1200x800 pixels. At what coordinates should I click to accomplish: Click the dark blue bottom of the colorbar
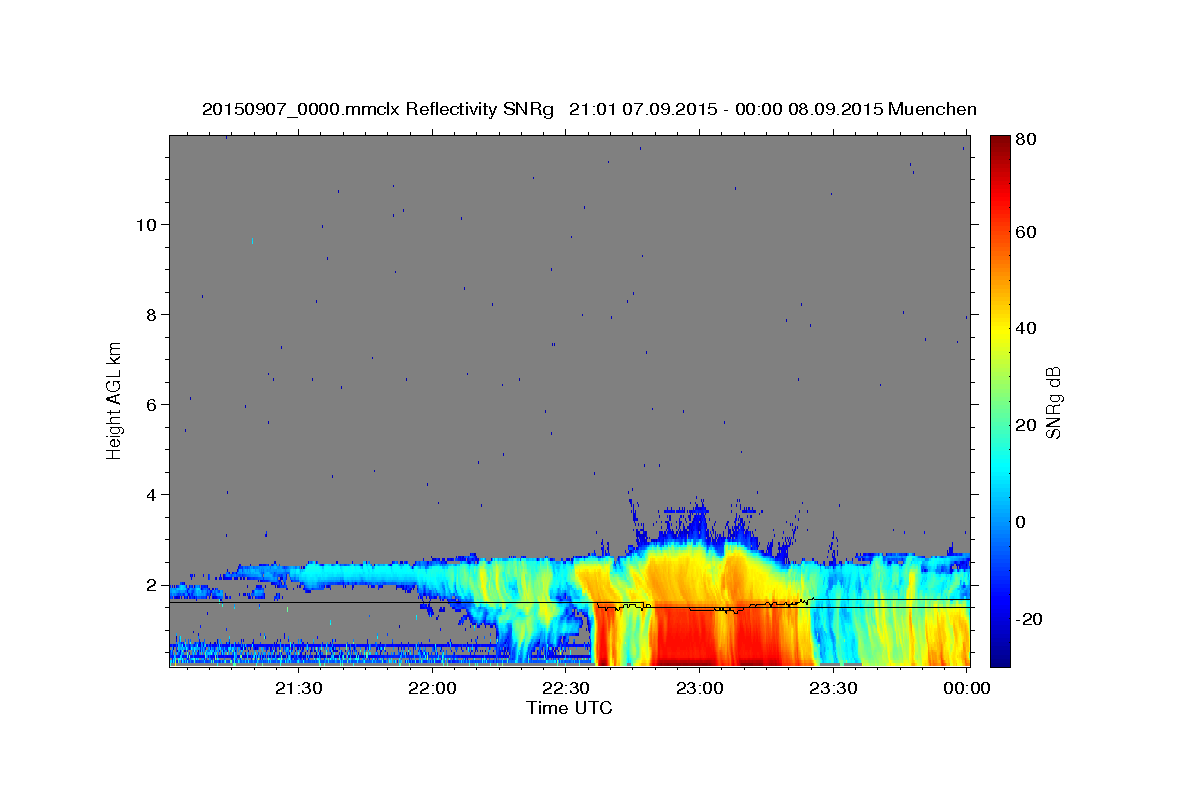point(1000,655)
